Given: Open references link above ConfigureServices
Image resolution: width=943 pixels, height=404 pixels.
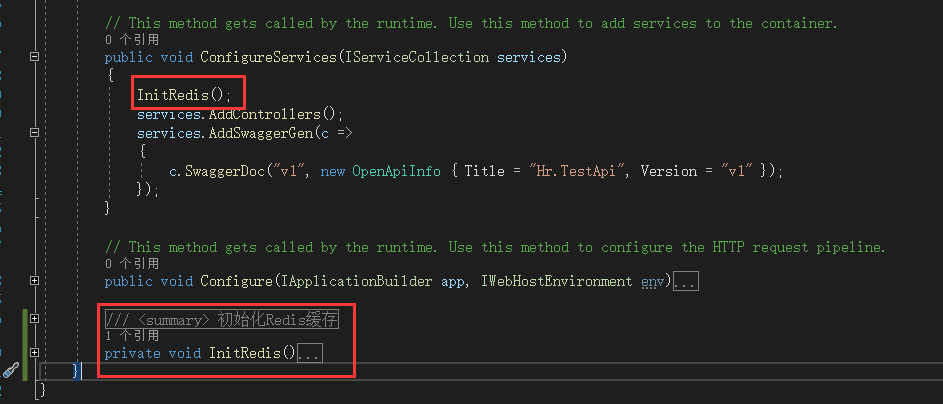Looking at the screenshot, I should [x=131, y=40].
